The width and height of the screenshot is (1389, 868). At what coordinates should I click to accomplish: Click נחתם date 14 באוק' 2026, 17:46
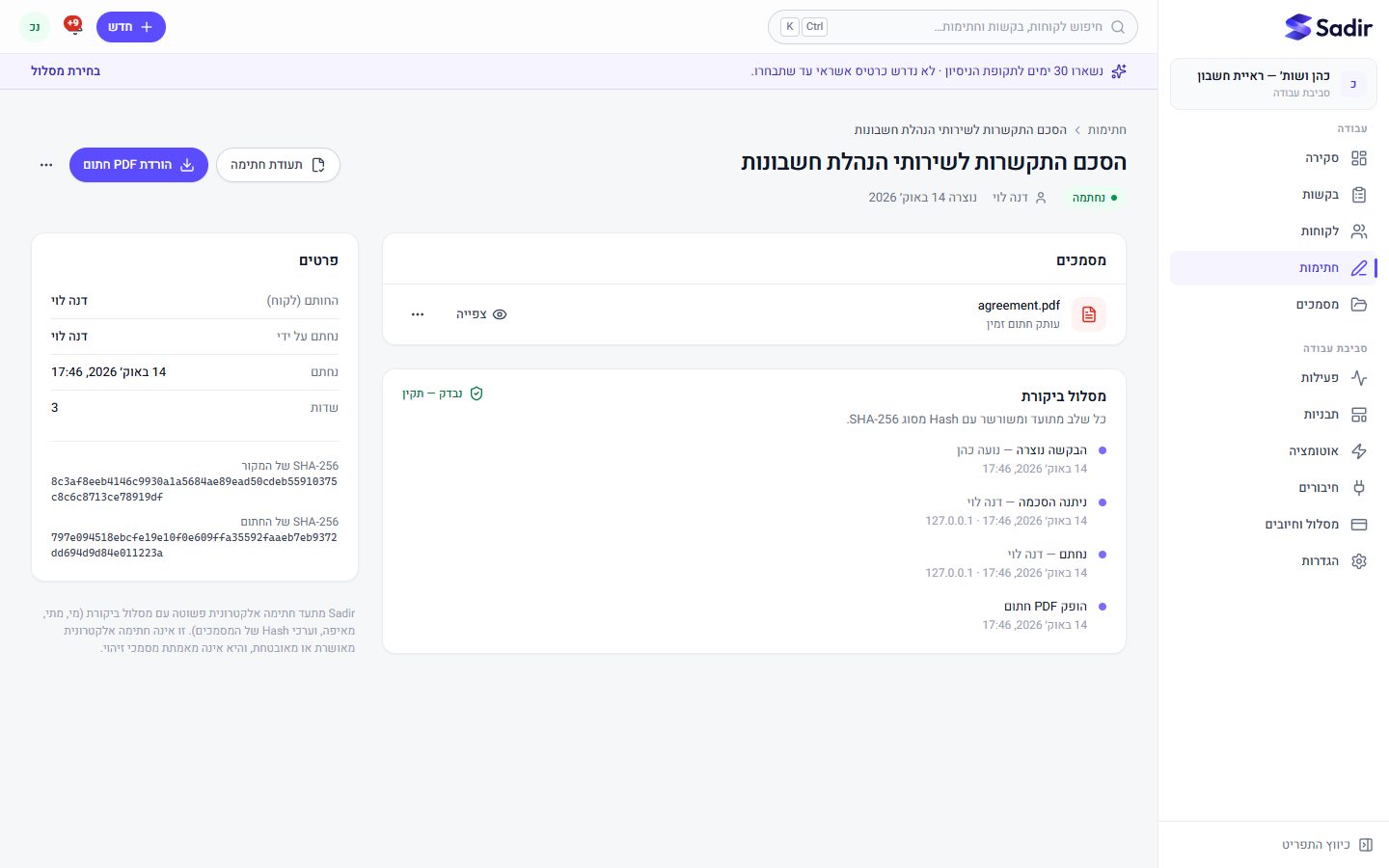(x=109, y=372)
